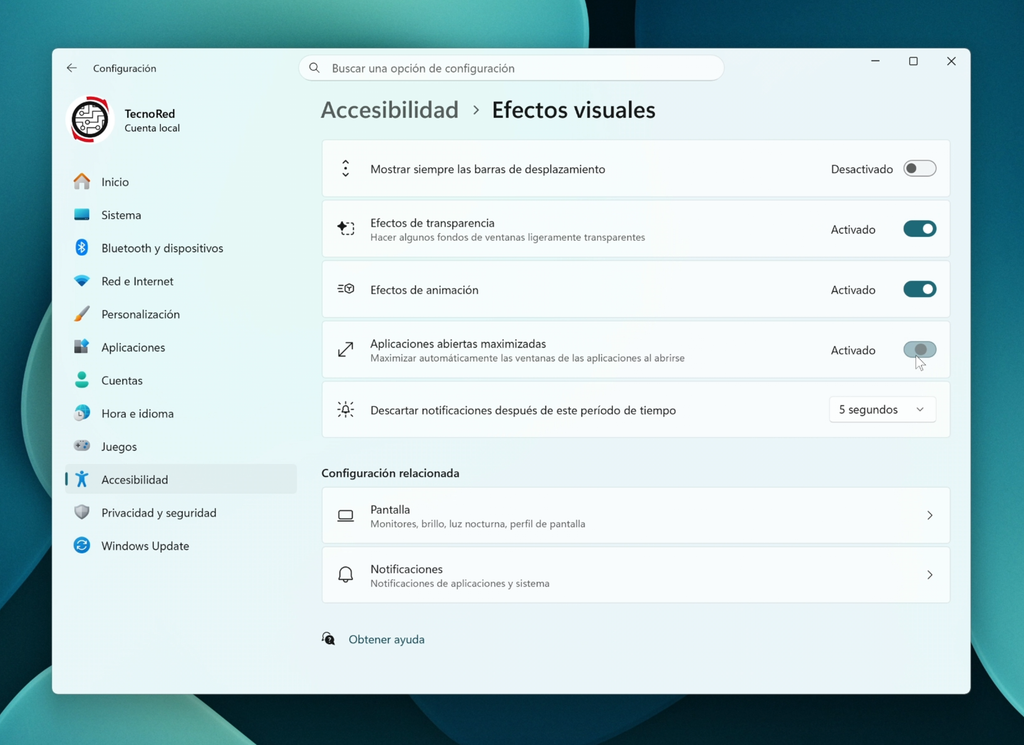
Task: Open the Cuentas section
Action: pyautogui.click(x=181, y=380)
